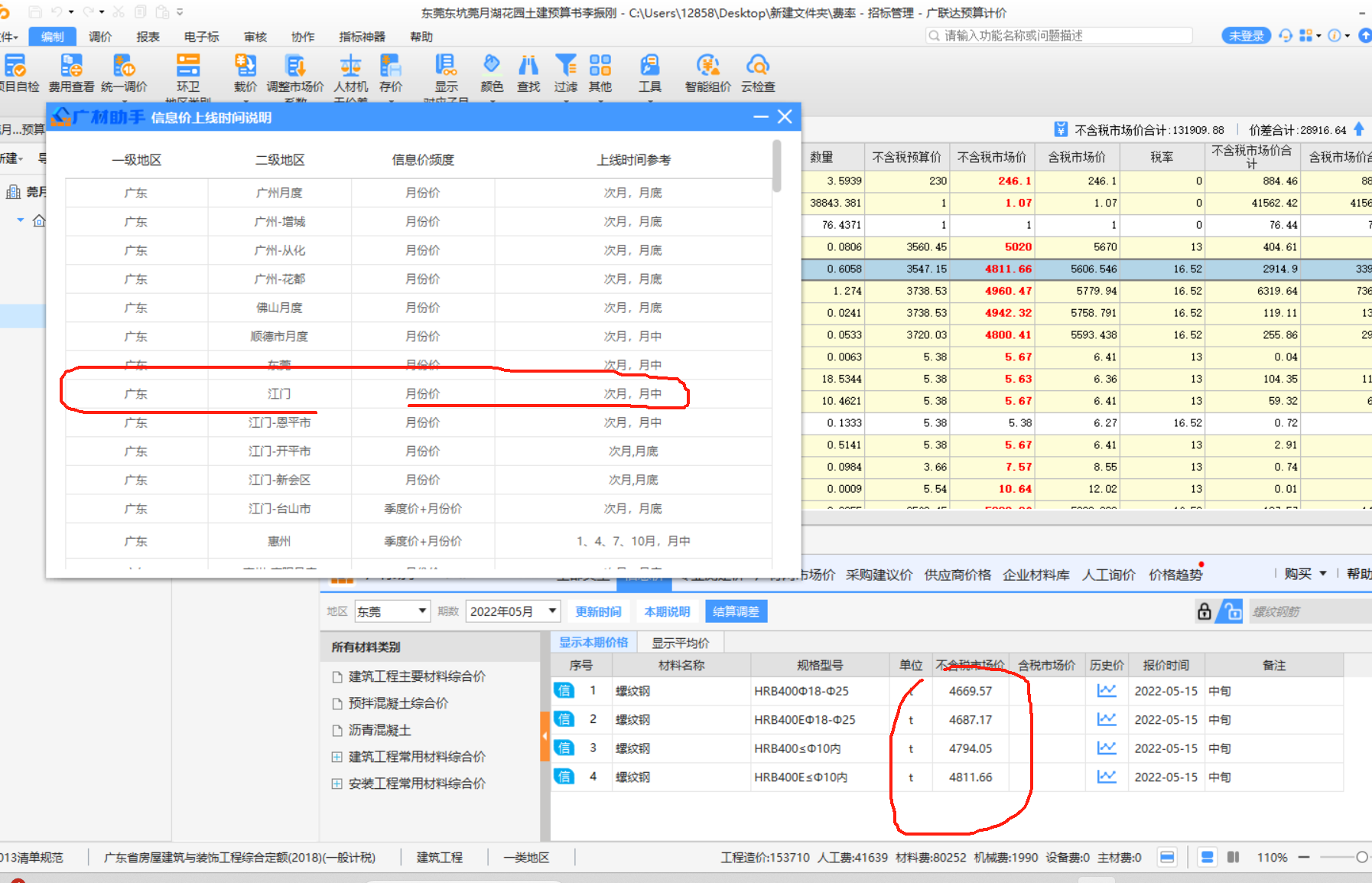Collapse the tree node arrow beside home icon
Viewport: 1372px width, 883px height.
21,220
